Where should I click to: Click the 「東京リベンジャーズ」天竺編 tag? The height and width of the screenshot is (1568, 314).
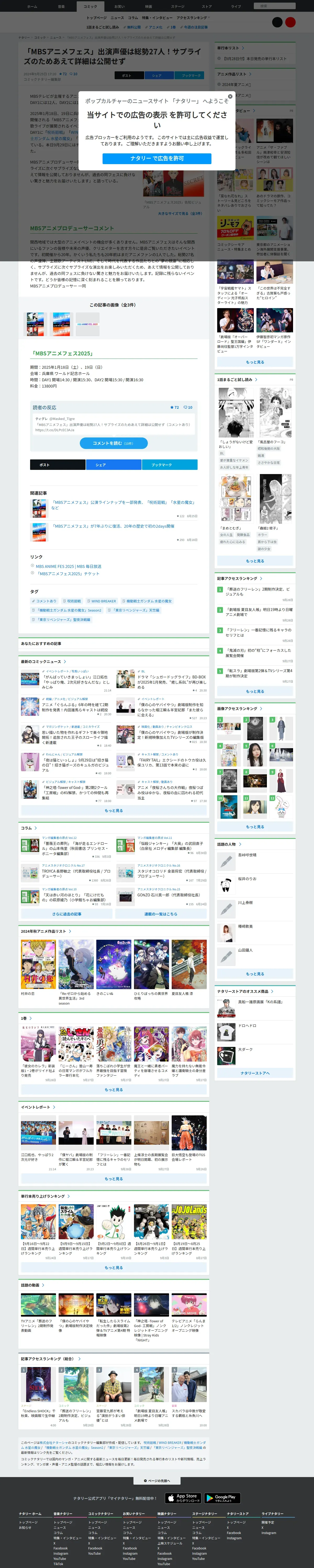tap(133, 610)
